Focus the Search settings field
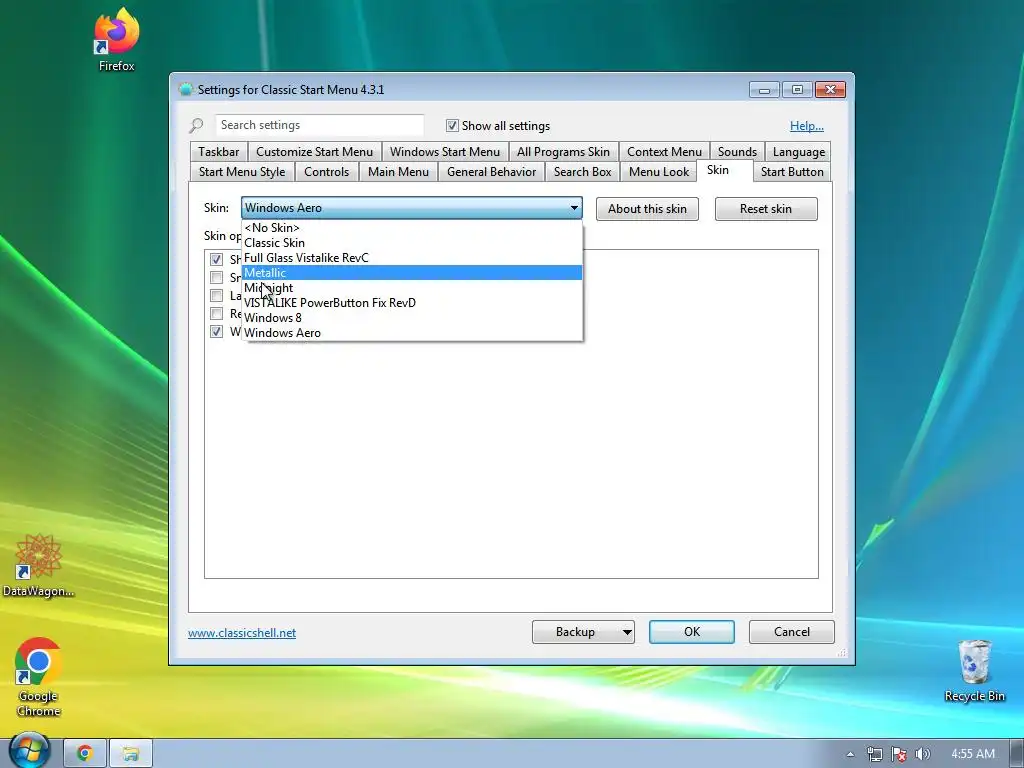 pos(319,125)
